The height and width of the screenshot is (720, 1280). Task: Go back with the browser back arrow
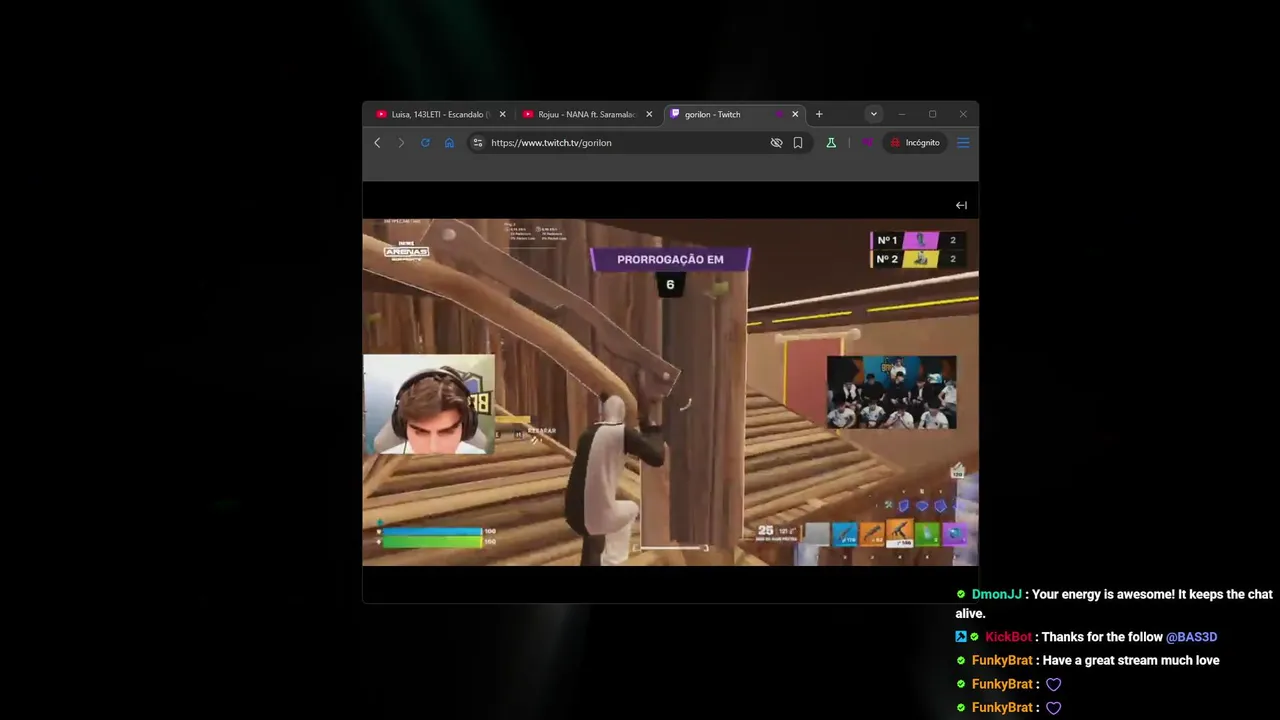click(x=377, y=143)
